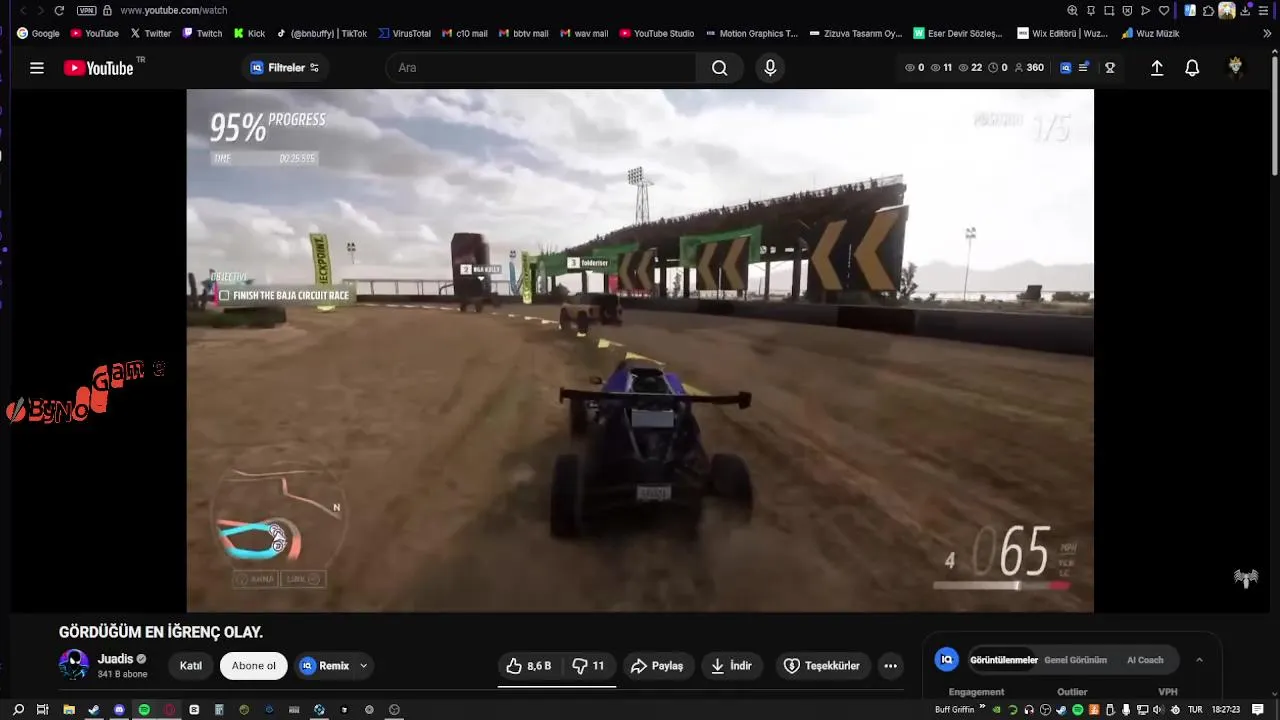This screenshot has width=1280, height=720.
Task: Click the search magnifier button
Action: 720,68
